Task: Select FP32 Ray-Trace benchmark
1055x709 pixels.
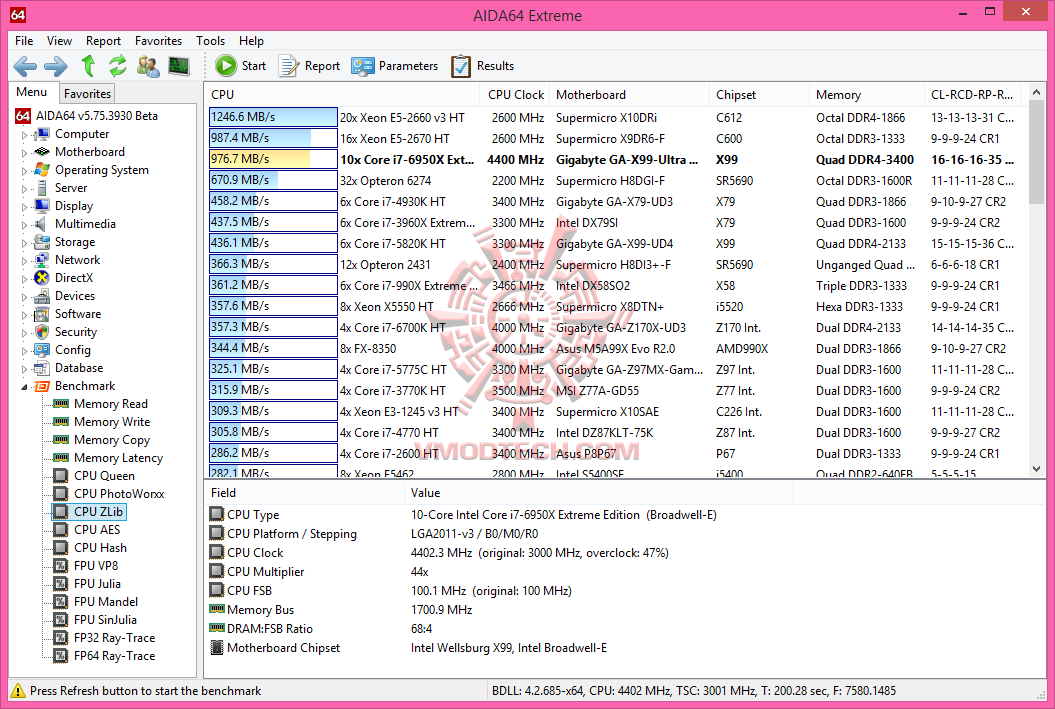Action: point(114,638)
